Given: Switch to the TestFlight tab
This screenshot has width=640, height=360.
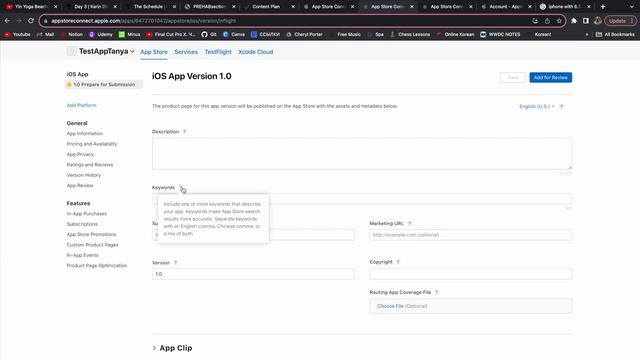Looking at the screenshot, I should 218,52.
